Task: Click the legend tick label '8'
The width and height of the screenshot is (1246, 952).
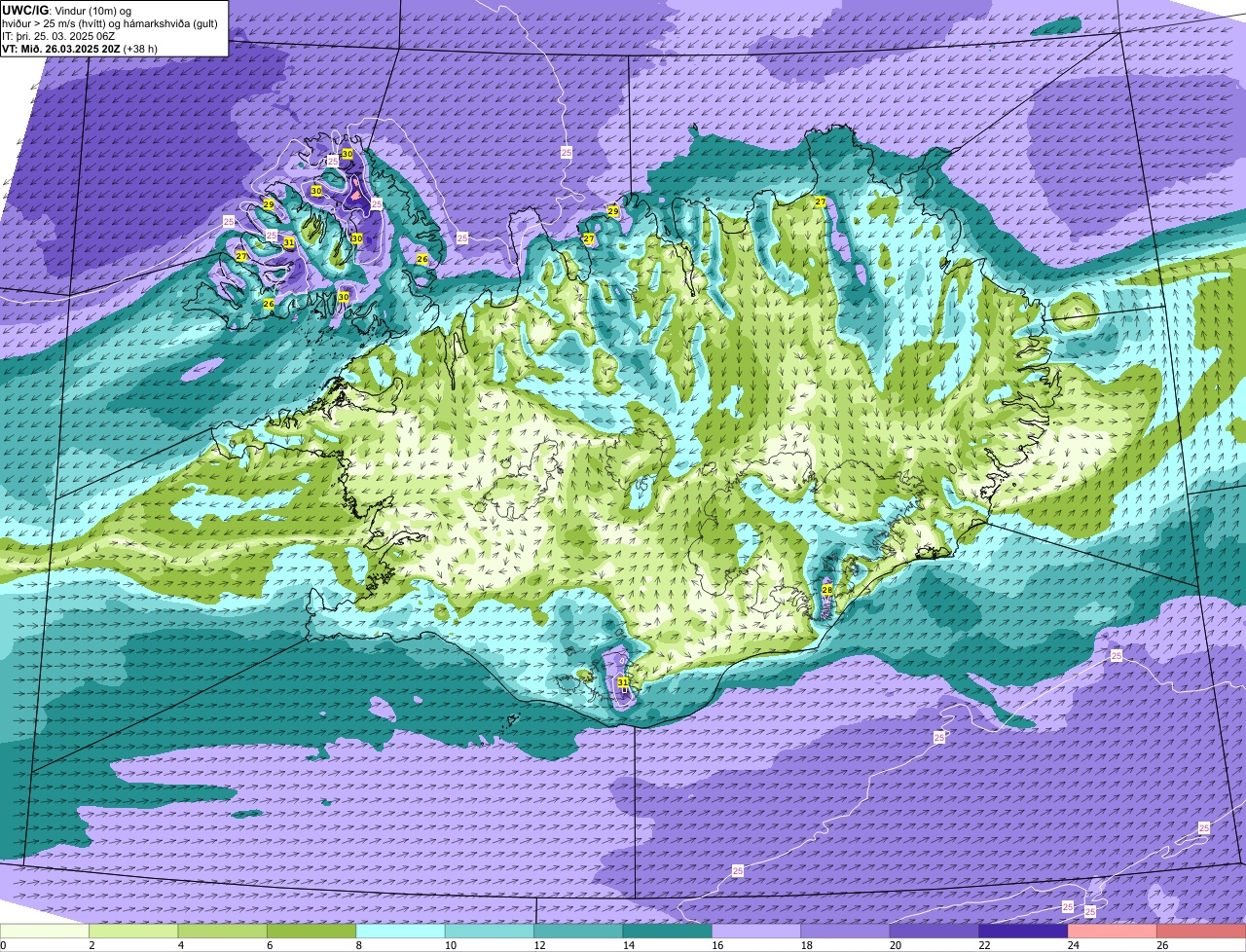Action: pos(357,945)
